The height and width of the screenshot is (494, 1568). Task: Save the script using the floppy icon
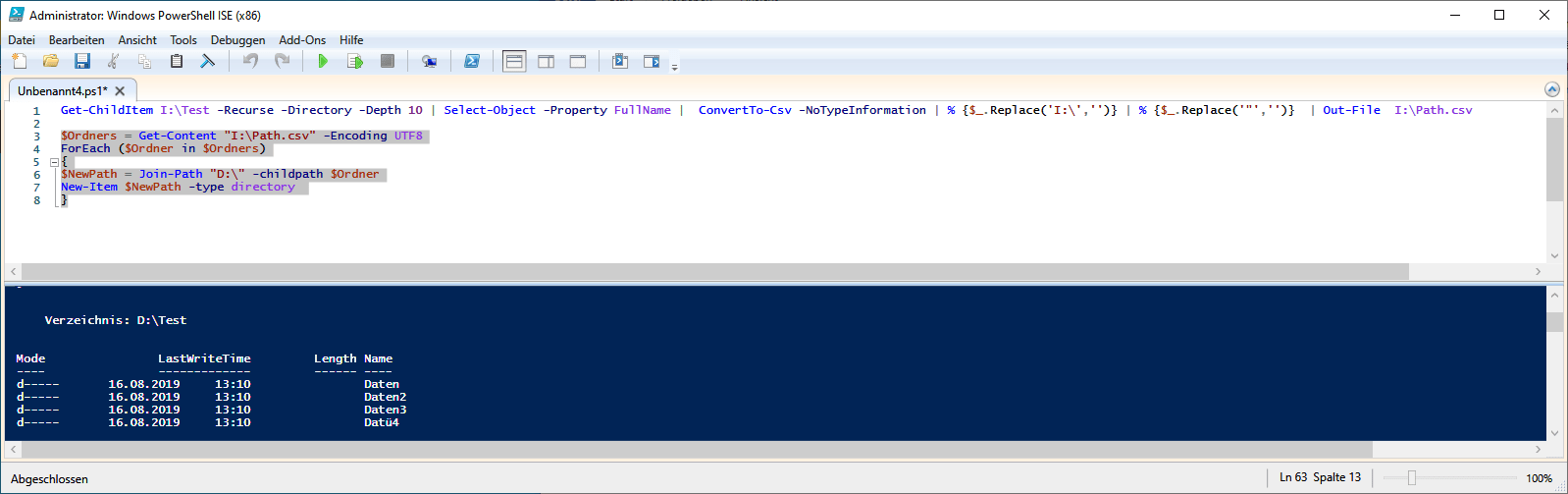click(x=82, y=61)
